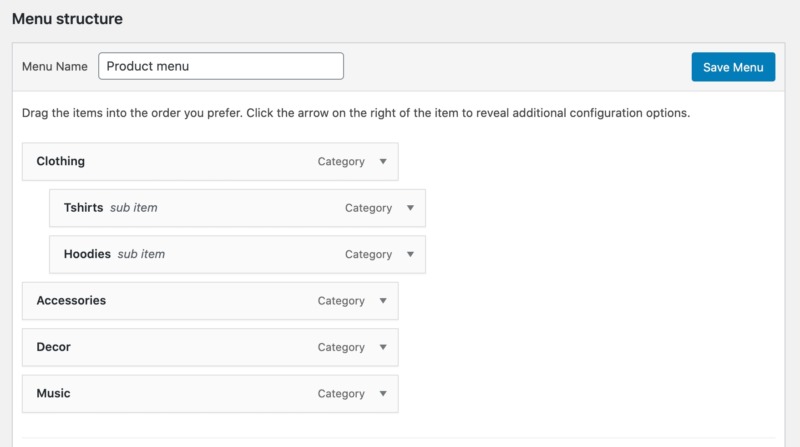Focus the Menu Name text field
The width and height of the screenshot is (800, 447).
tap(221, 67)
